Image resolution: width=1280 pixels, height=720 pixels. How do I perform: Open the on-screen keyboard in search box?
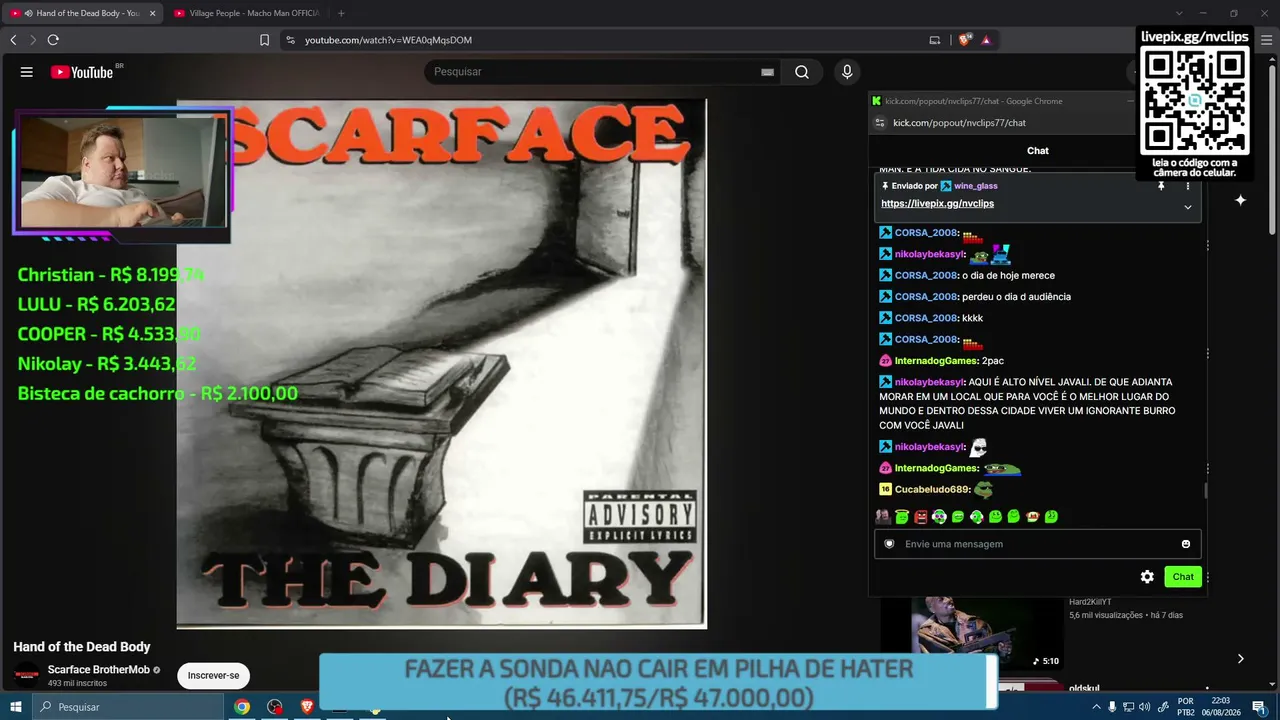(767, 72)
